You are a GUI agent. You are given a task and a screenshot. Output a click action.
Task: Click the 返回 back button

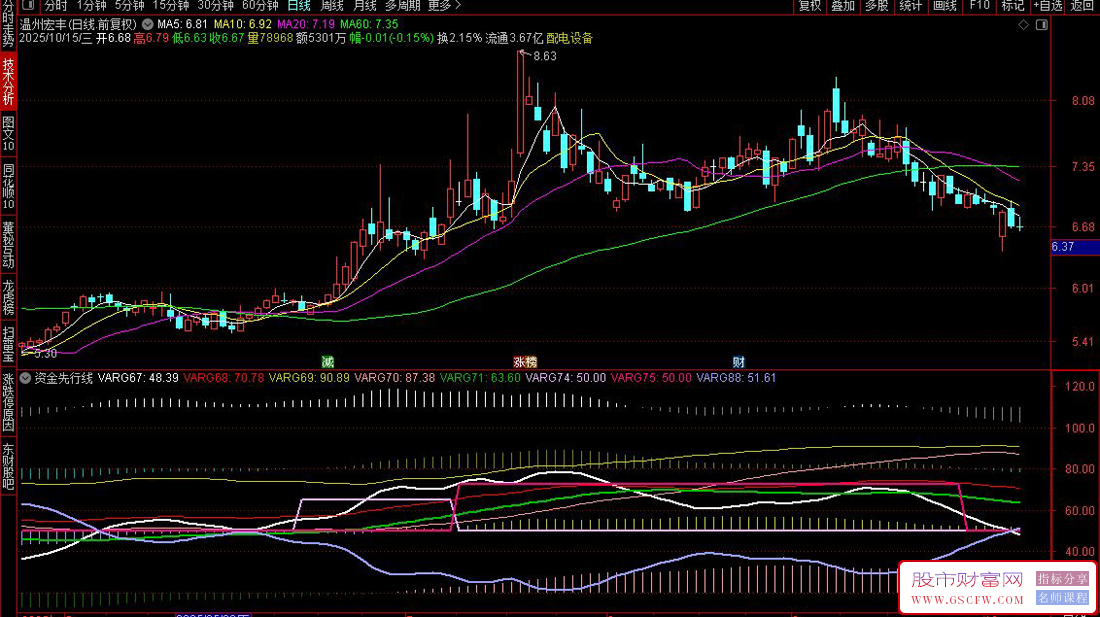click(x=1083, y=6)
